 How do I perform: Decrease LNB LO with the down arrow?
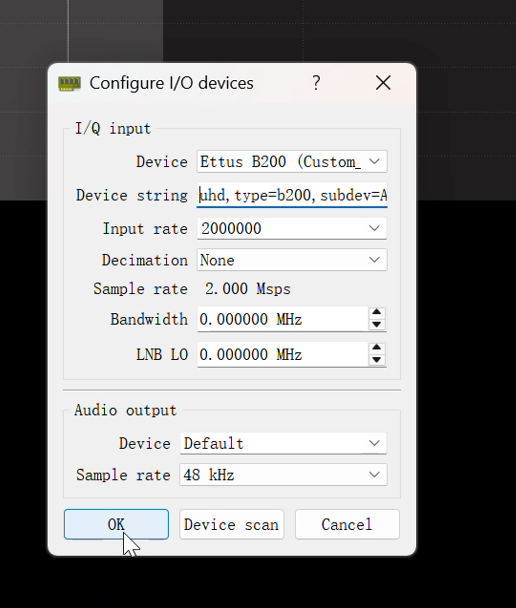click(x=376, y=360)
